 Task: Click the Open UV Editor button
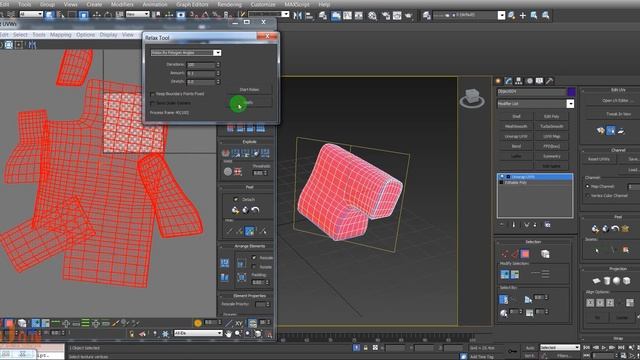pos(617,100)
